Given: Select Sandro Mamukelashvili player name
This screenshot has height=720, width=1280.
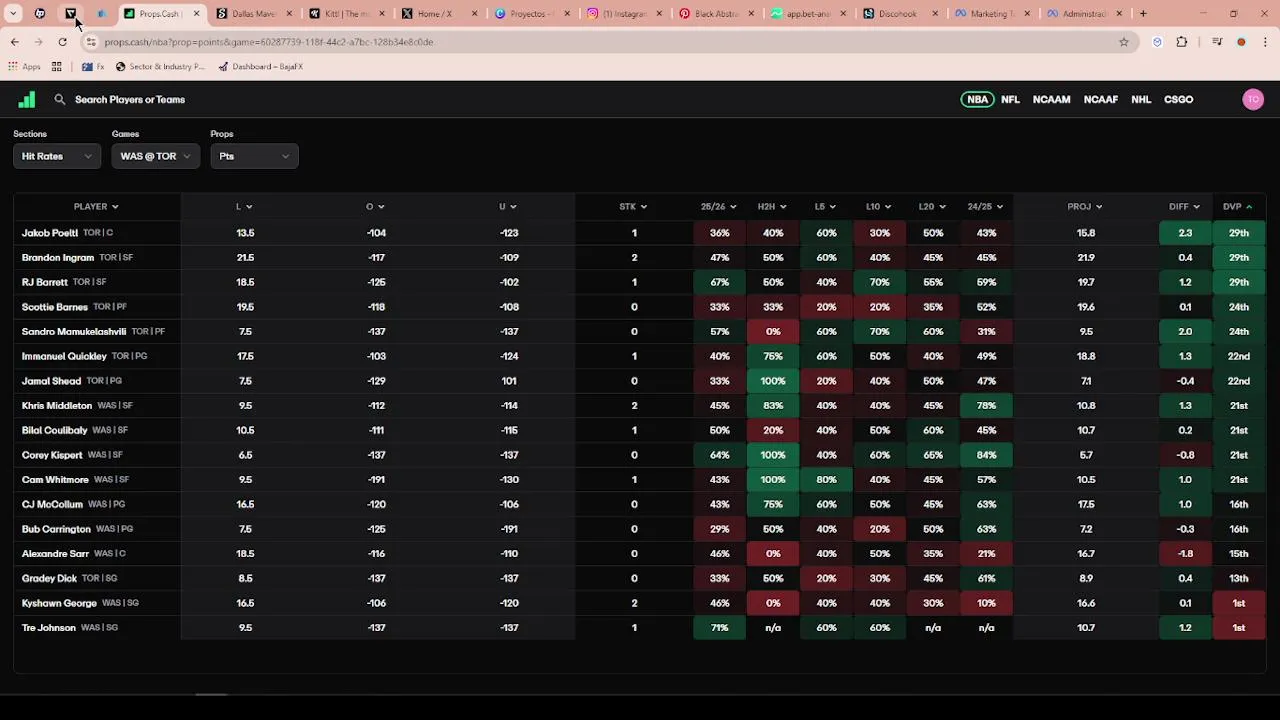Looking at the screenshot, I should tap(74, 331).
